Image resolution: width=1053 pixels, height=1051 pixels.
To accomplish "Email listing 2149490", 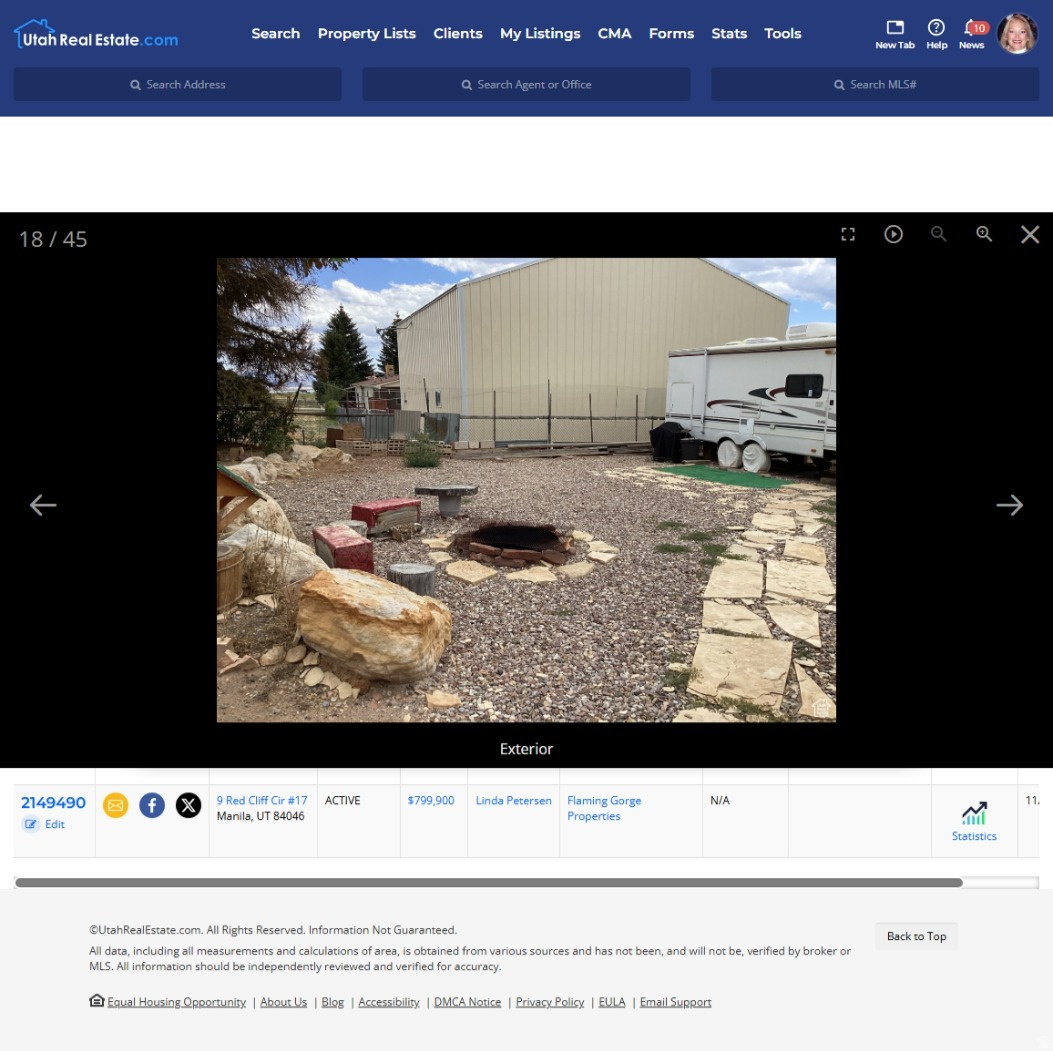I will (x=115, y=805).
